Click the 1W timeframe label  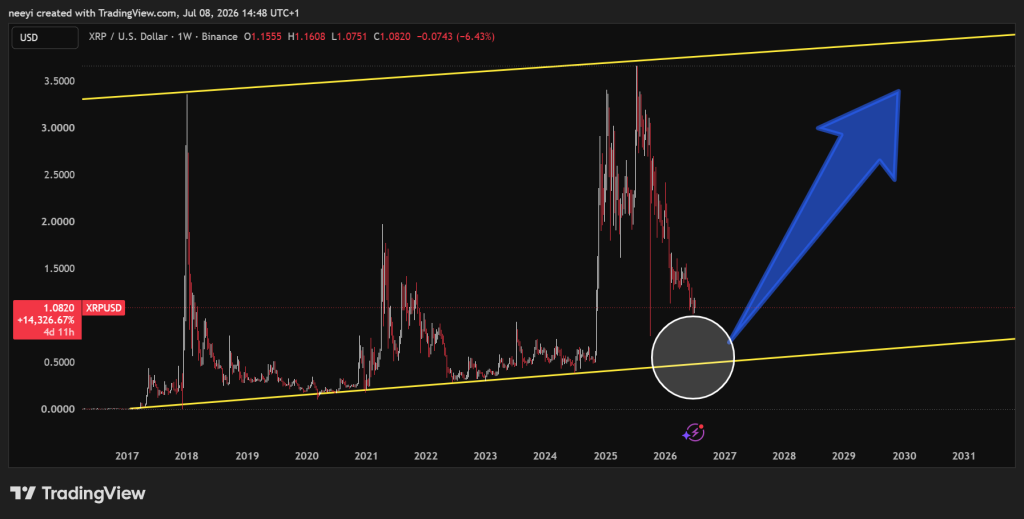(x=185, y=37)
